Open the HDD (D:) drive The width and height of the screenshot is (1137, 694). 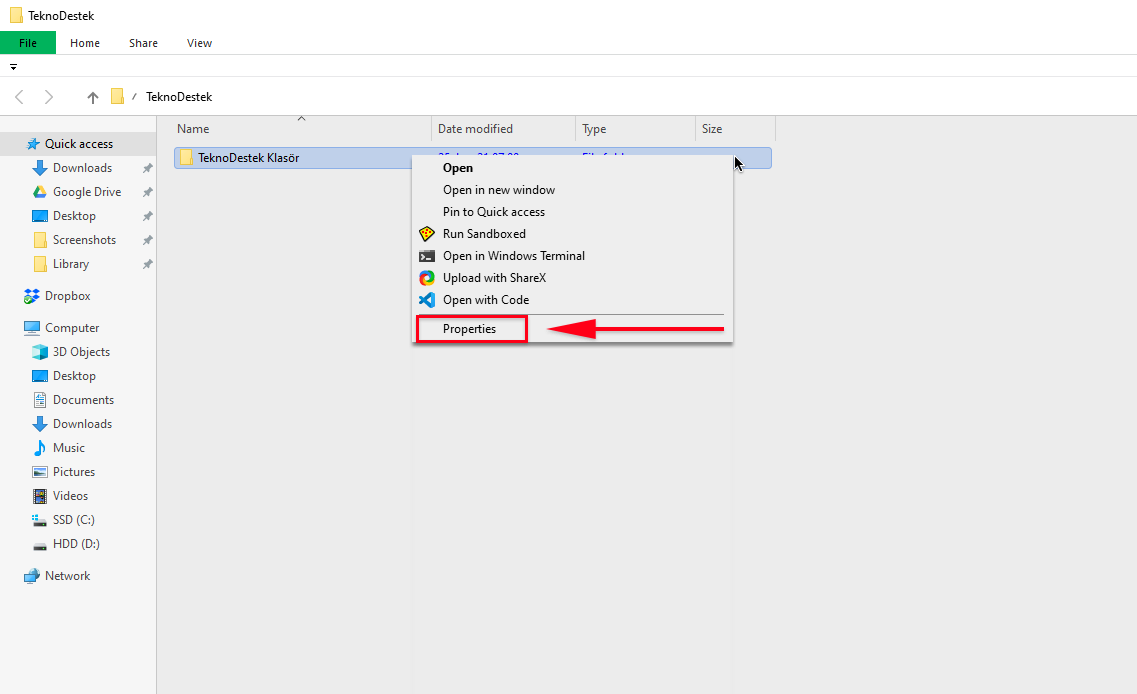click(x=75, y=543)
